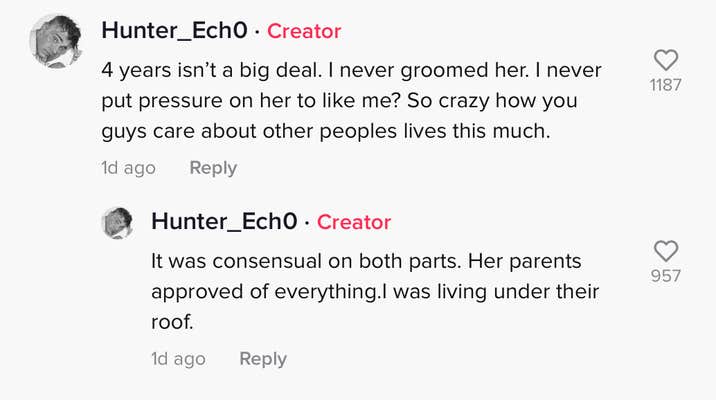Screen dimensions: 716x400
Task: Click the Creator badge on the top comment
Action: pos(304,31)
